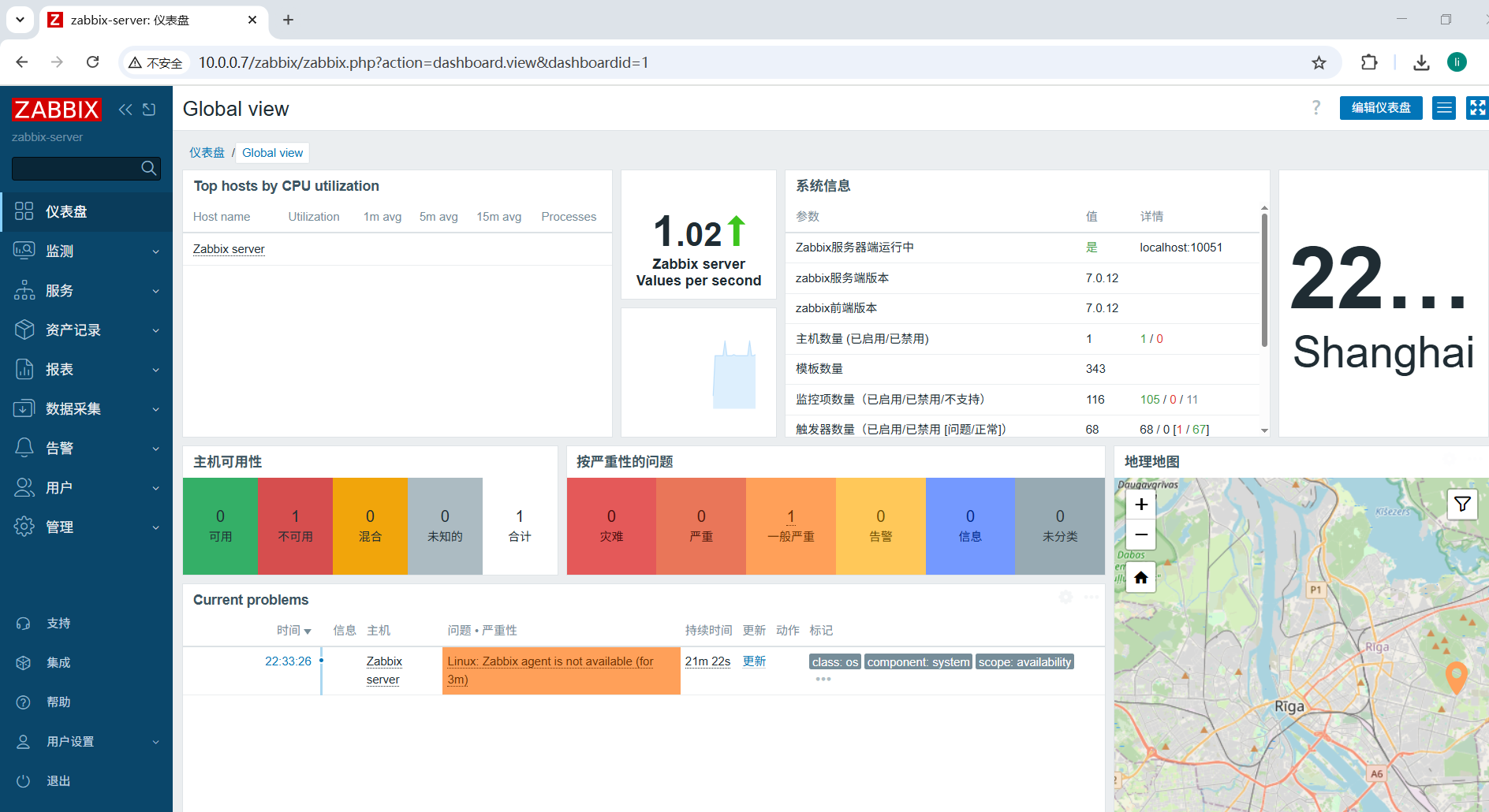1489x812 pixels.
Task: Zoom in on the geomap
Action: (1141, 505)
